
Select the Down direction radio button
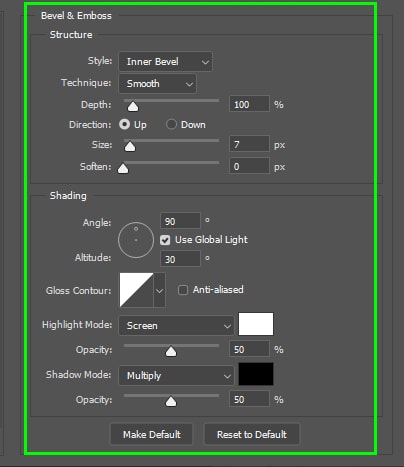coord(171,124)
